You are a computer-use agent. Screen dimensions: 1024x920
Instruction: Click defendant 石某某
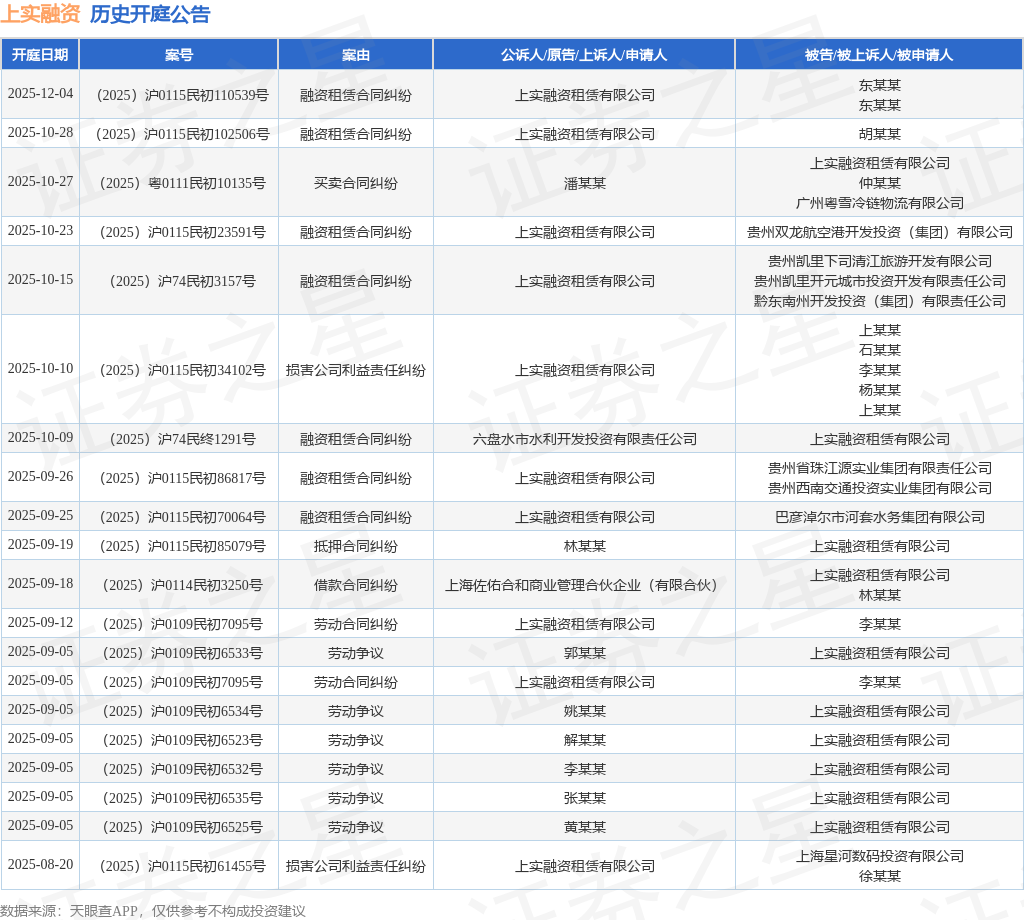pos(880,350)
